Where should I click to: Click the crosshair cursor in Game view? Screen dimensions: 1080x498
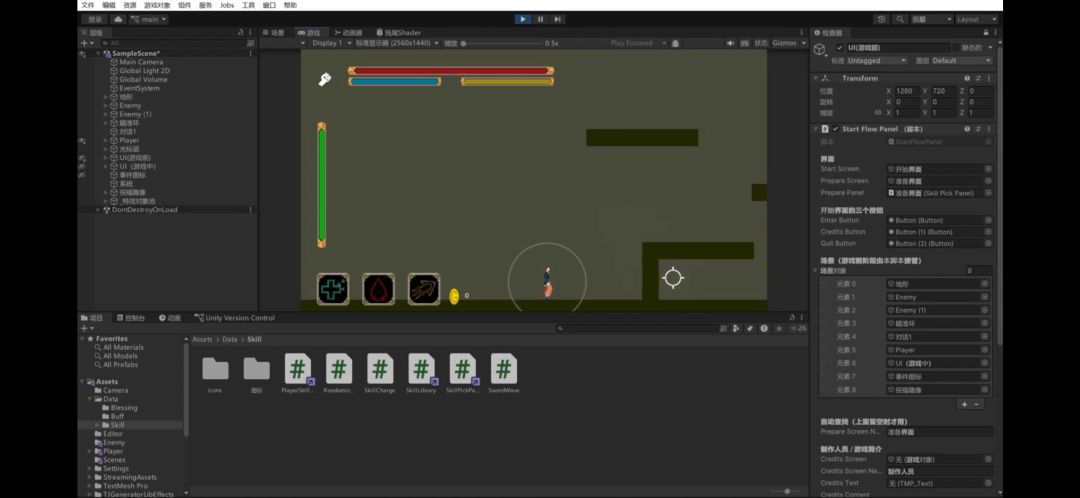coord(673,278)
